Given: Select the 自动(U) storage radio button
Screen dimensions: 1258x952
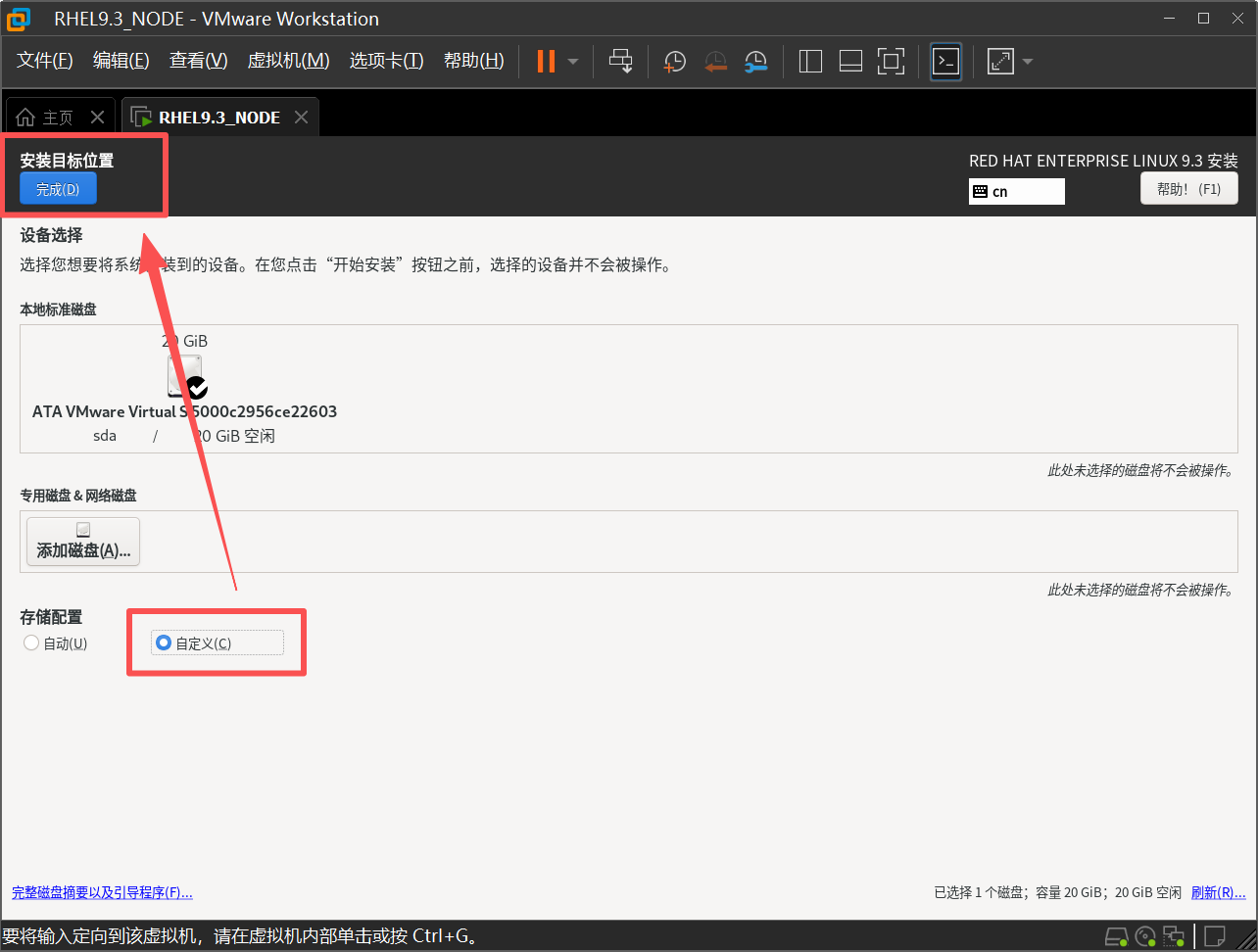Looking at the screenshot, I should coord(56,643).
